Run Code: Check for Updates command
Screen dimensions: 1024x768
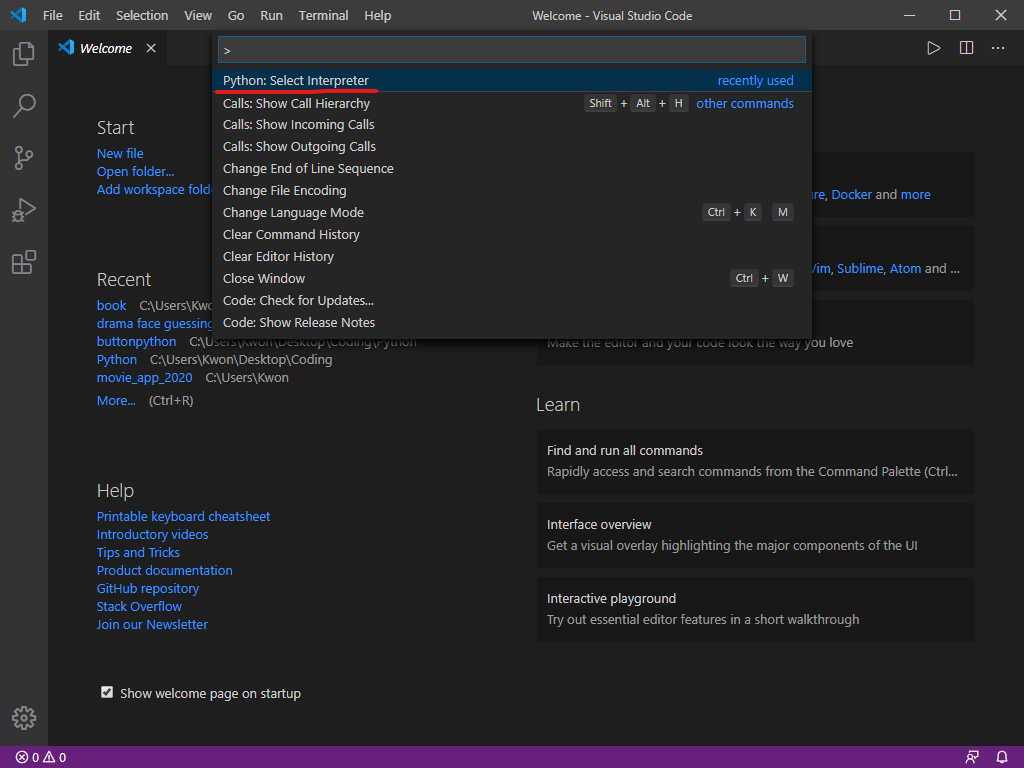[512, 300]
